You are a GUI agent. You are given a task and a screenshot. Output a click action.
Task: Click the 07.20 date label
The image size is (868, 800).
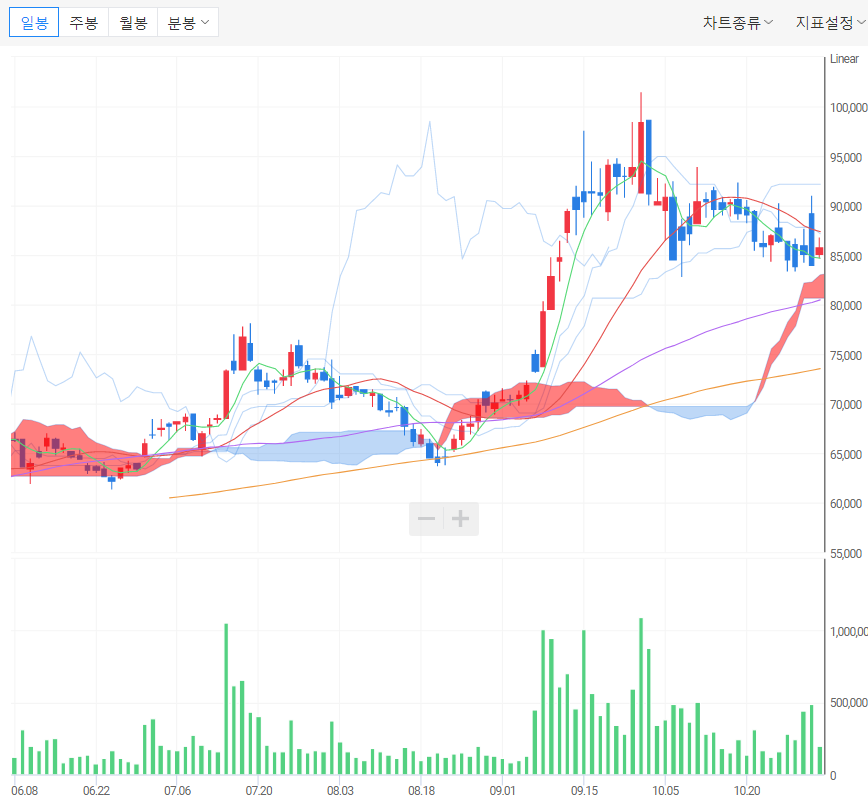tap(259, 790)
